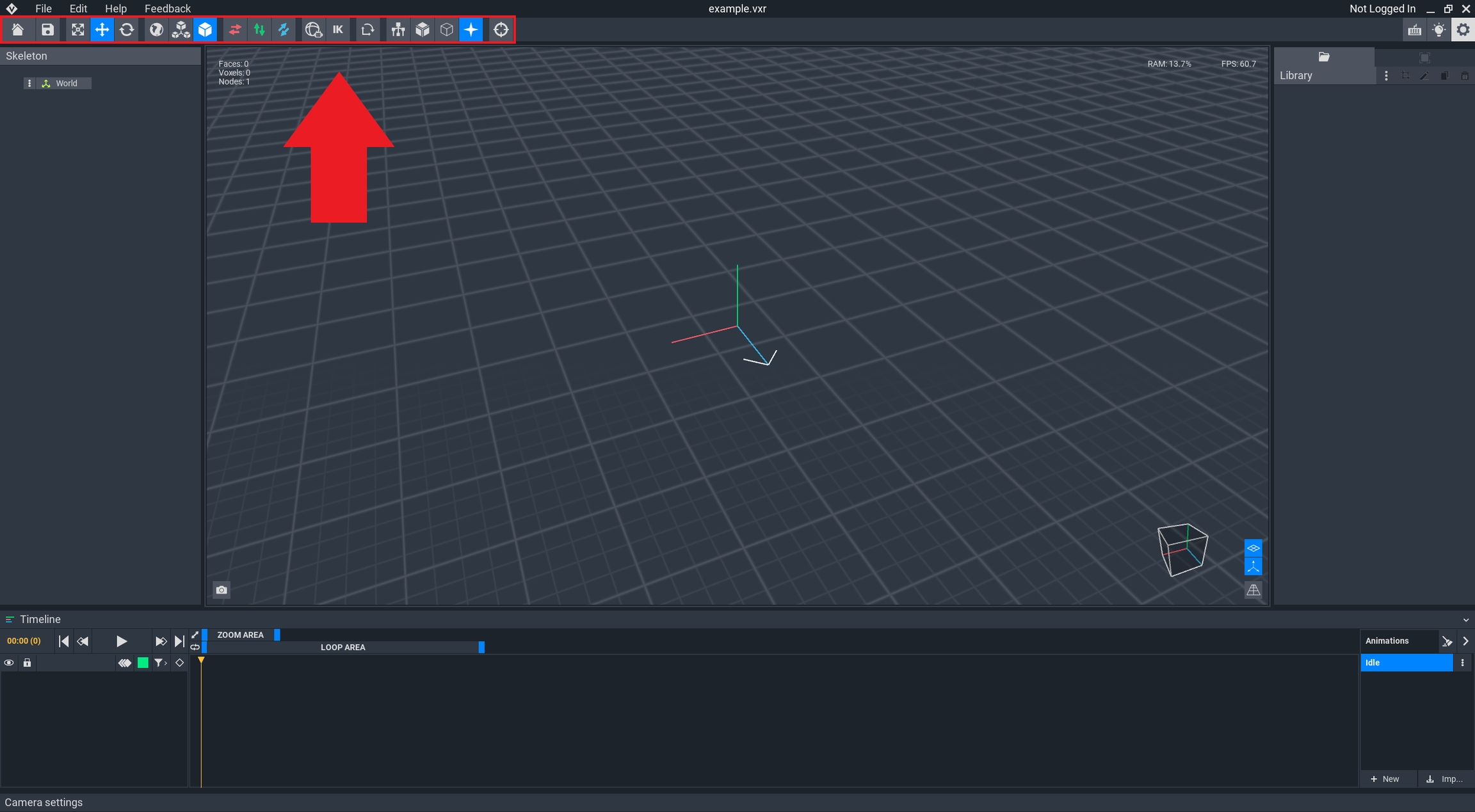Click the green vertical swap arrows icon

coord(259,29)
